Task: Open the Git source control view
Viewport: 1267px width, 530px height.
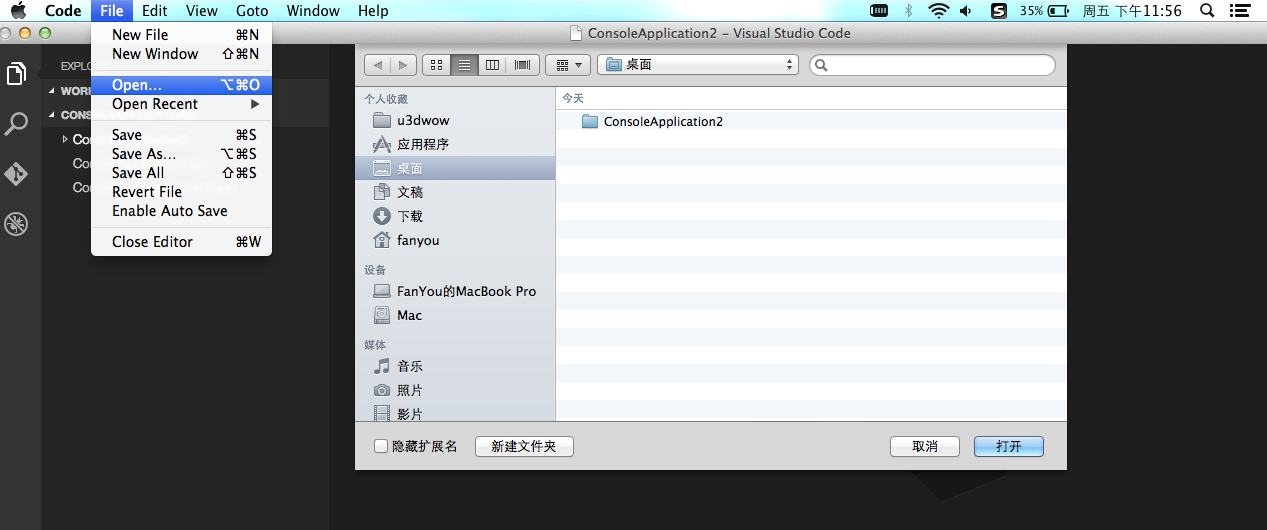Action: tap(16, 174)
